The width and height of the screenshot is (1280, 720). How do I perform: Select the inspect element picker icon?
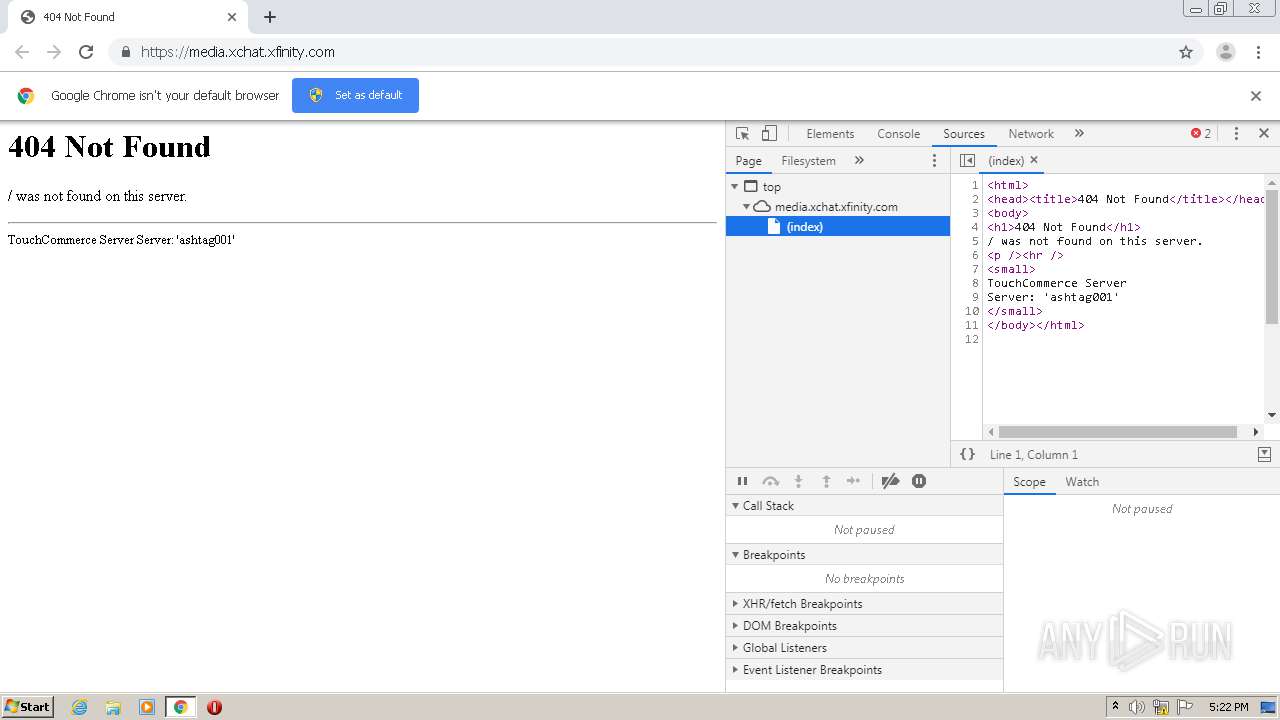click(742, 133)
